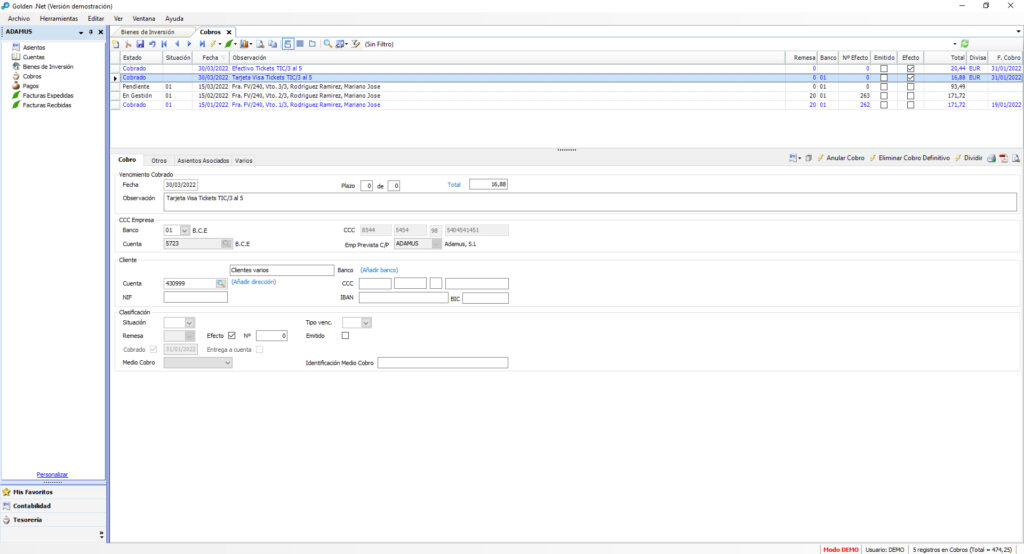Export to PDF icon in detail toolbar
Viewport: 1024px width, 554px height.
tap(1004, 158)
